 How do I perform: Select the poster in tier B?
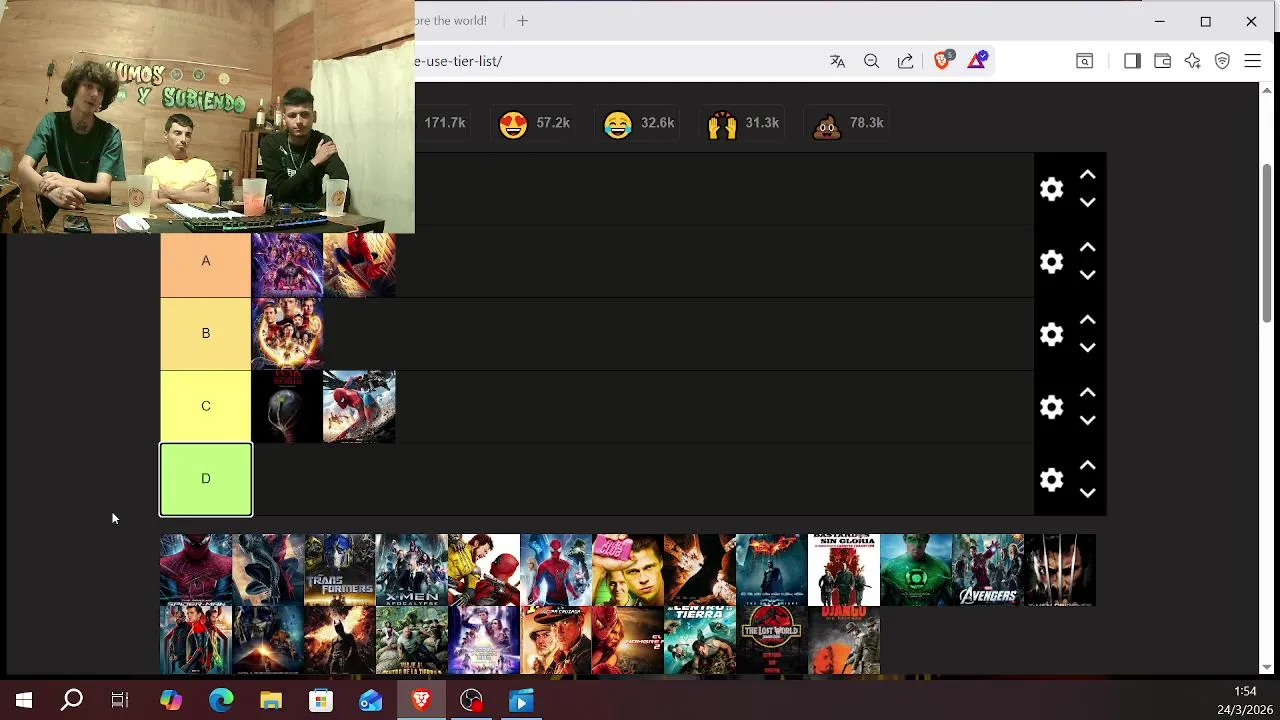287,334
